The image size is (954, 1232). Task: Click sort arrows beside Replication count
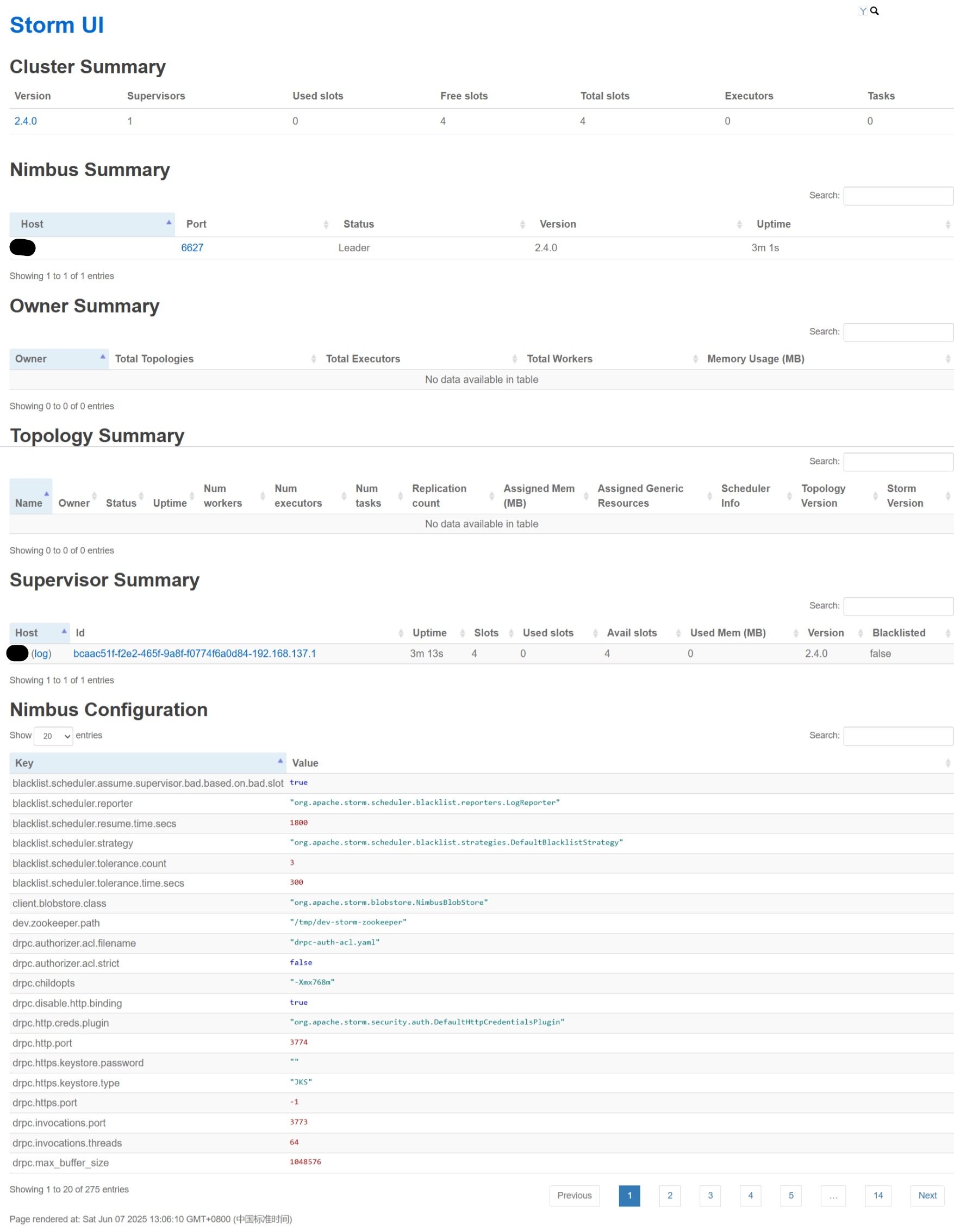491,496
